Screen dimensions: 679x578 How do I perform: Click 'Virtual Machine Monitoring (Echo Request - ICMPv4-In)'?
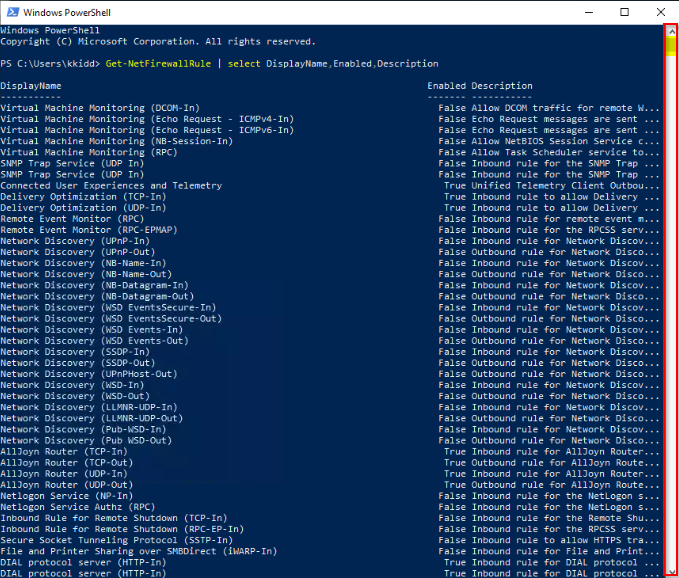tap(147, 119)
